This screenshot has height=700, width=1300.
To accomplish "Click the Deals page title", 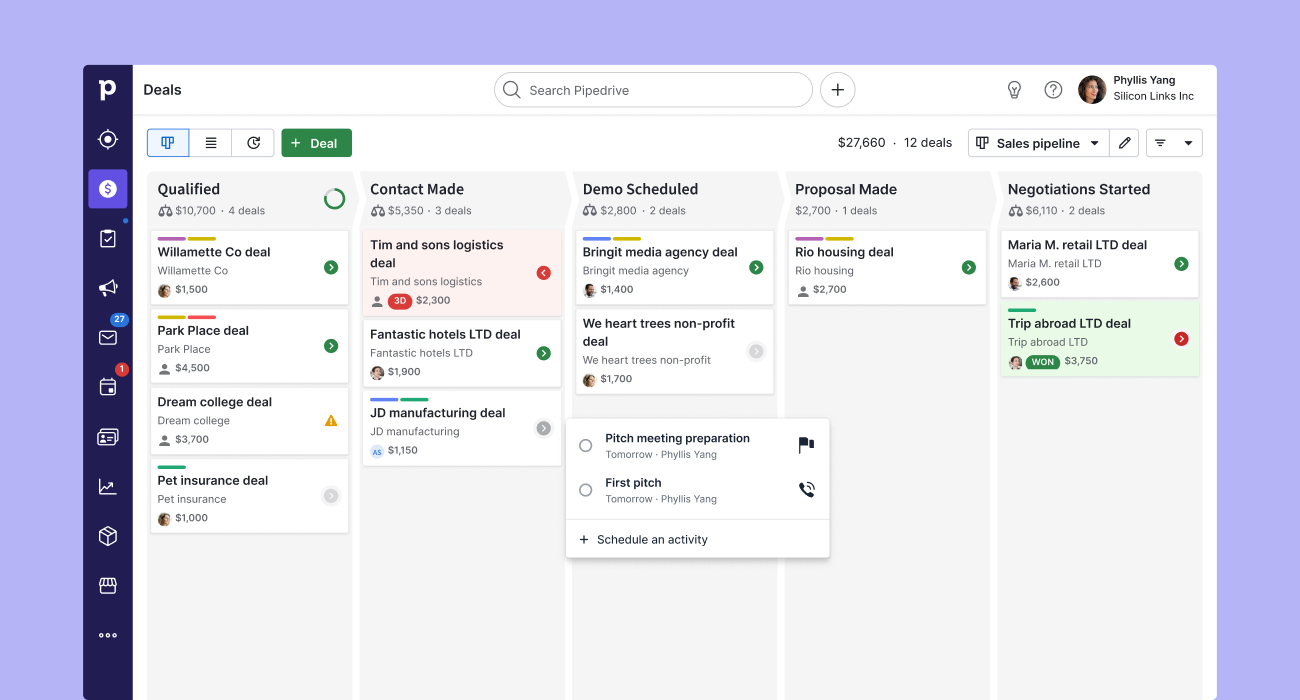I will (163, 90).
